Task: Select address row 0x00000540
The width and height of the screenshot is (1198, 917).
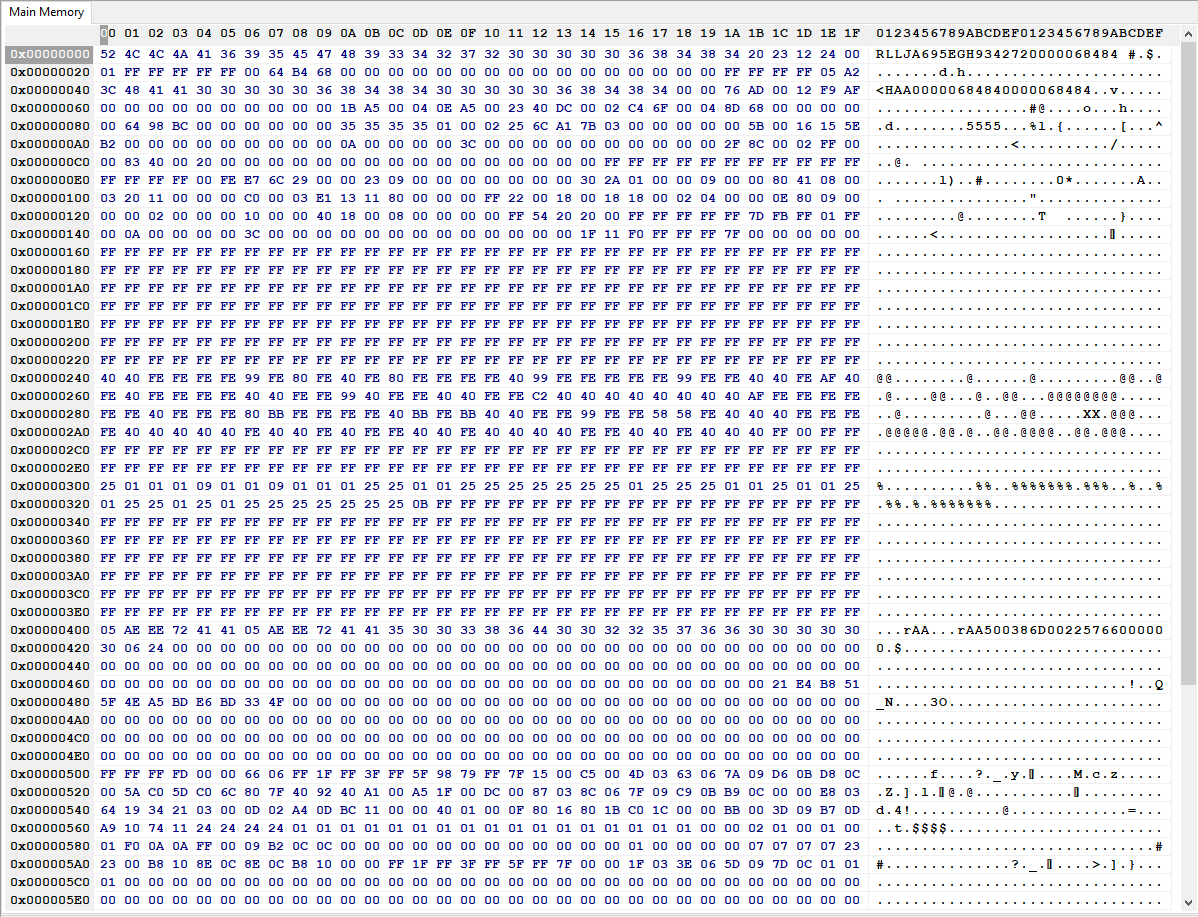Action: click(50, 810)
